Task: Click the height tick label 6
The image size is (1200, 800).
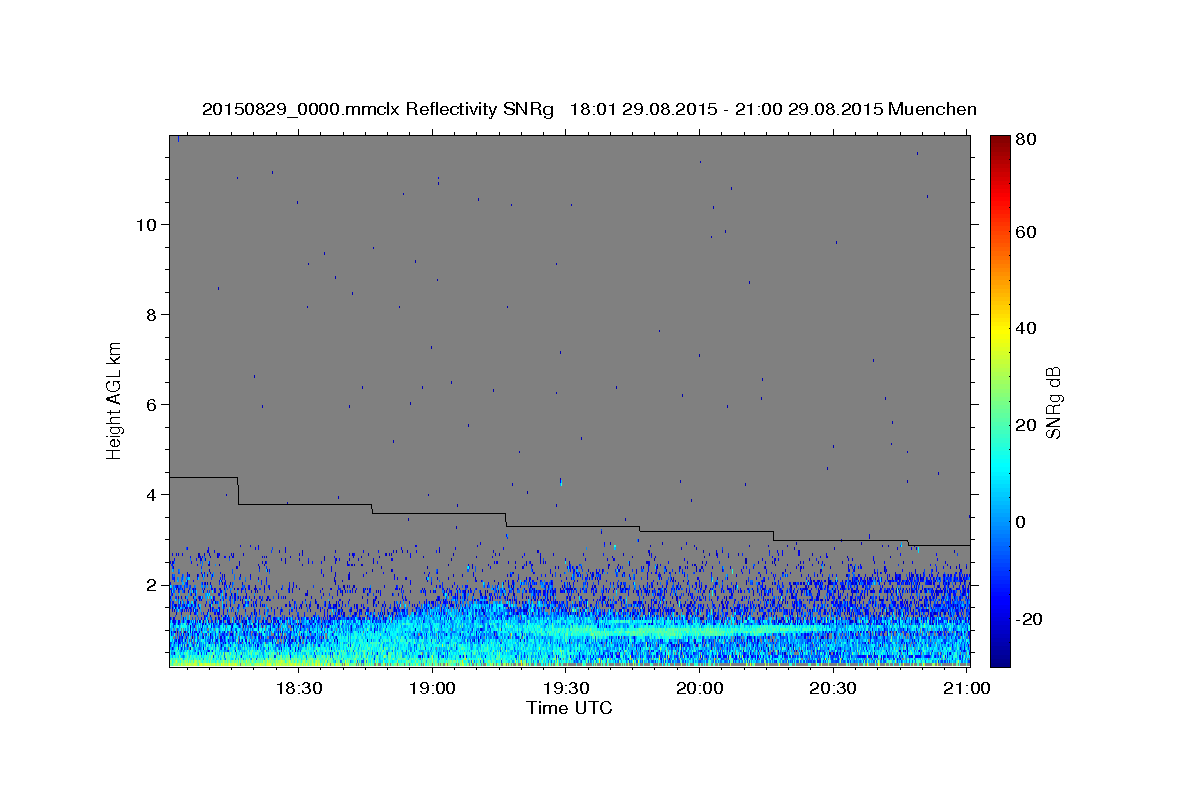Action: [152, 404]
